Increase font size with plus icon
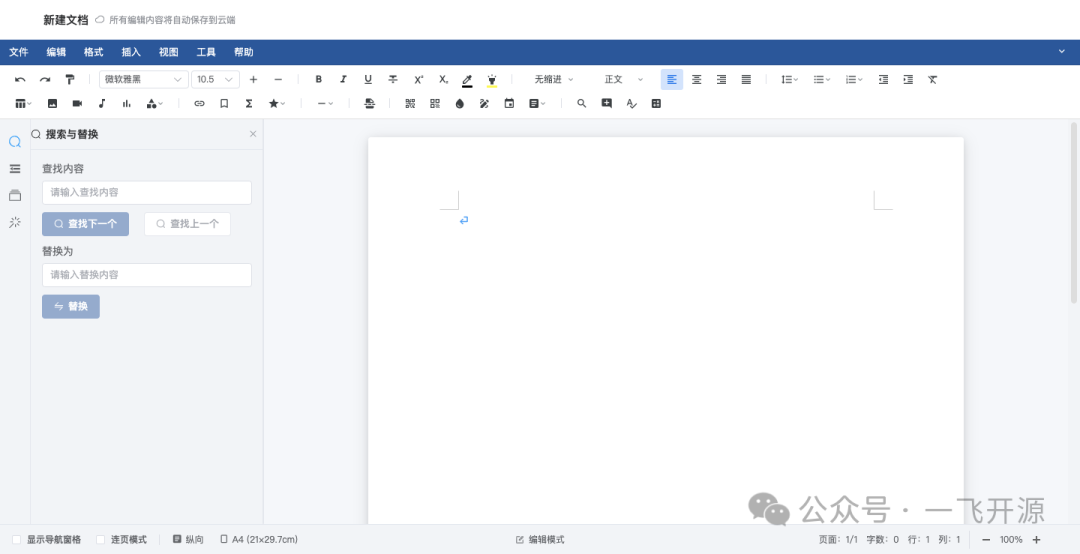The image size is (1080, 554). [x=253, y=80]
